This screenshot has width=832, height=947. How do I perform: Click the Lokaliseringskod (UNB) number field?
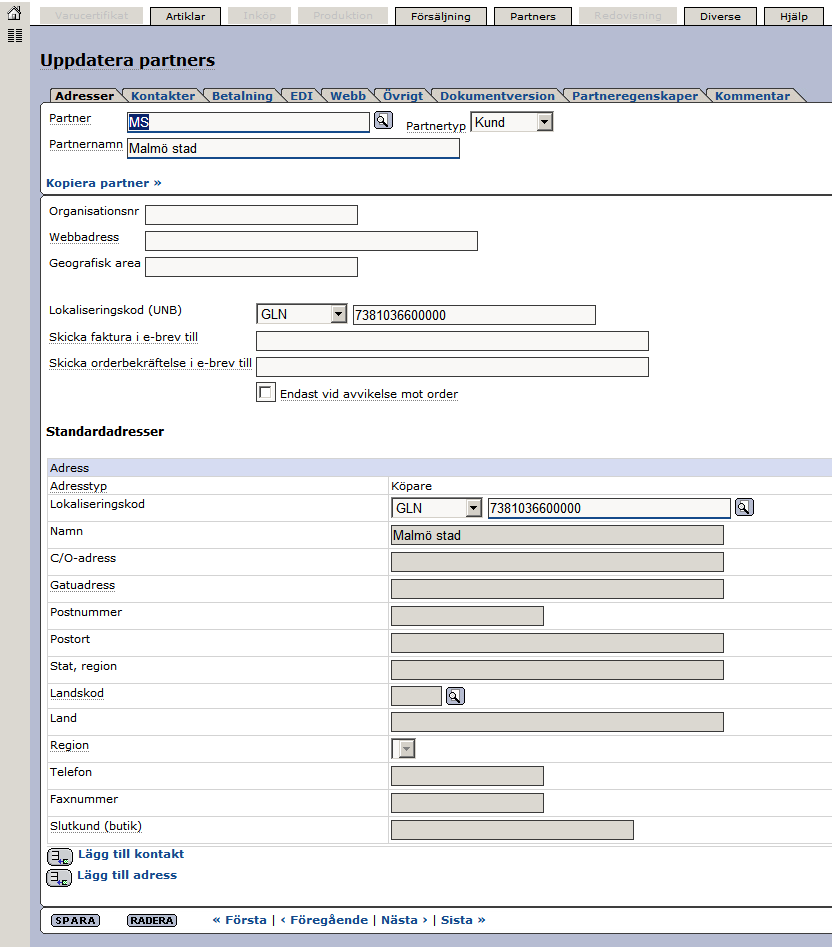(x=474, y=315)
